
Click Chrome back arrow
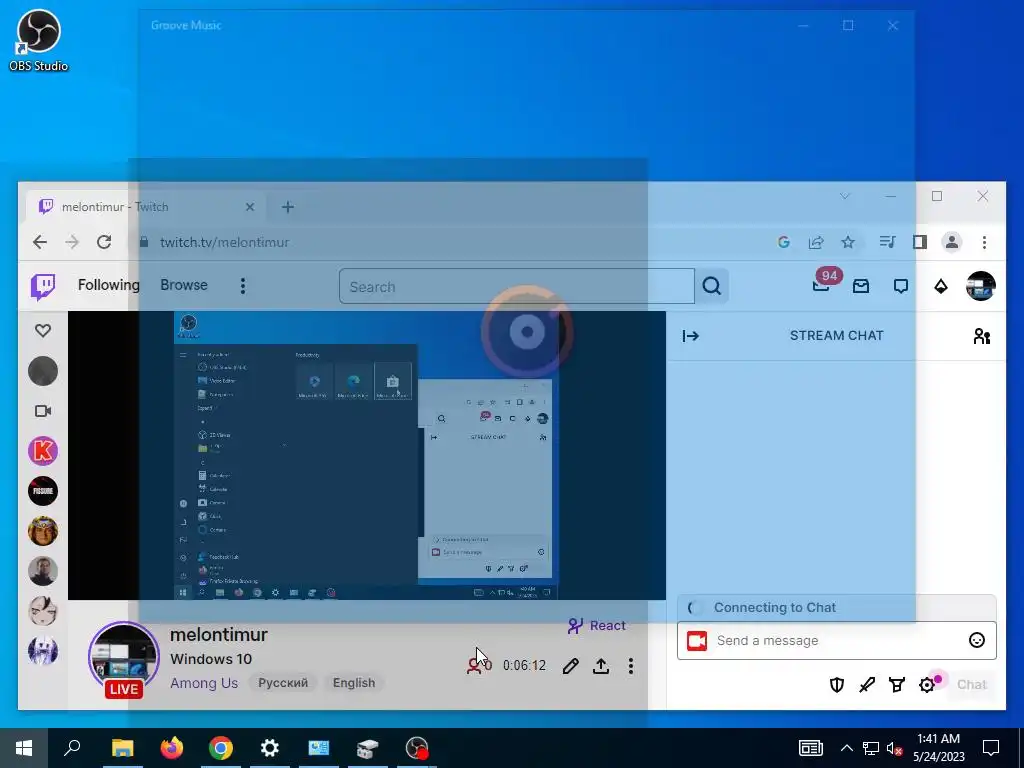[40, 242]
